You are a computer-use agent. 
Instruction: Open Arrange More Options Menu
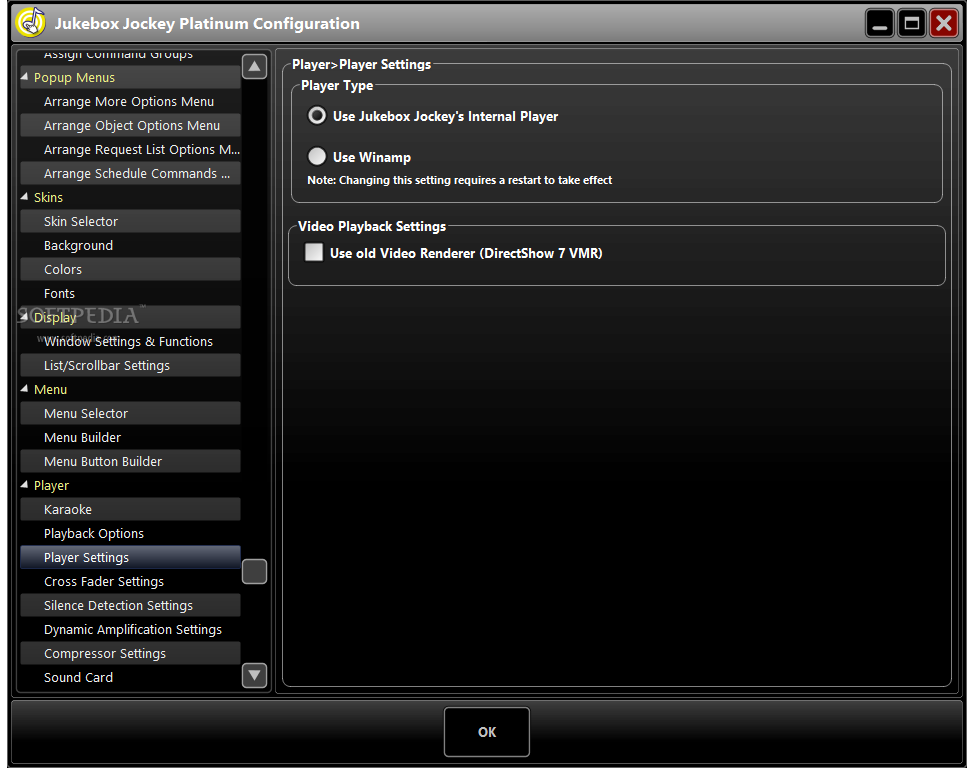(x=130, y=101)
